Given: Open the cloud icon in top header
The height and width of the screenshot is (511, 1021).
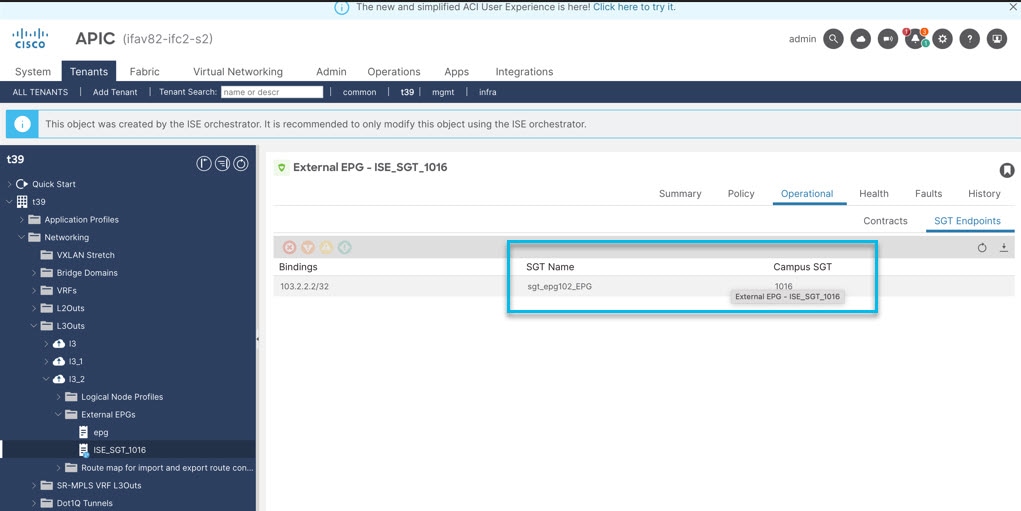Looking at the screenshot, I should coord(861,39).
